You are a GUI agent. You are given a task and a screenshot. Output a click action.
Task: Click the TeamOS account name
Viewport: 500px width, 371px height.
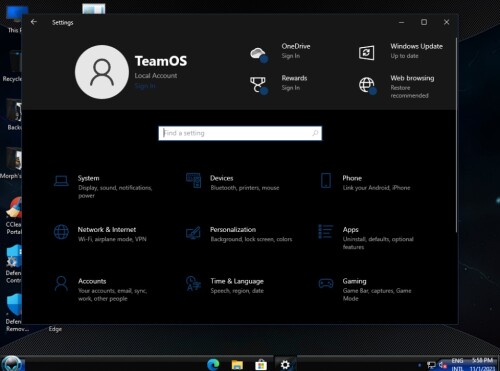click(161, 61)
